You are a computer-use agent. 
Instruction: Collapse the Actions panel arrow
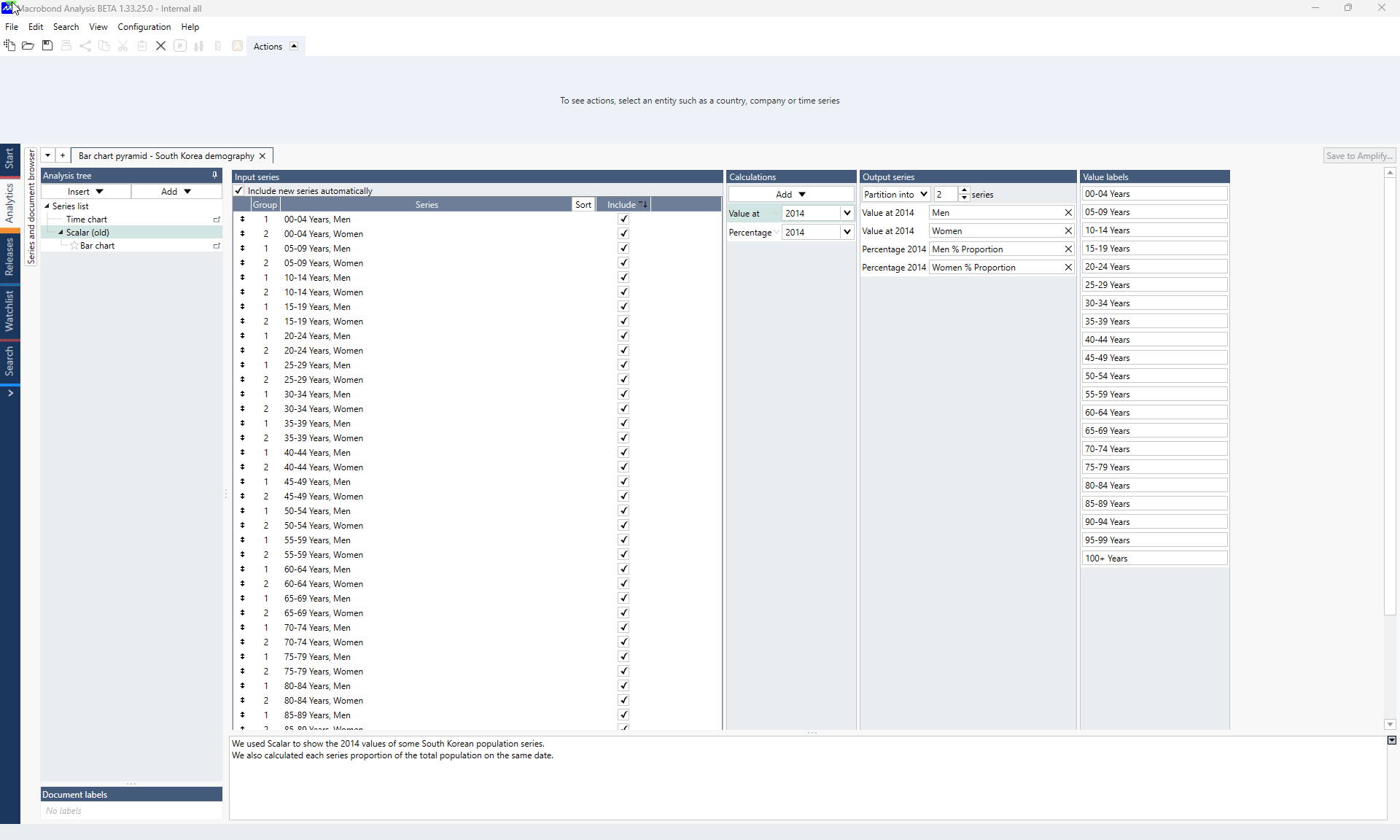pos(294,46)
